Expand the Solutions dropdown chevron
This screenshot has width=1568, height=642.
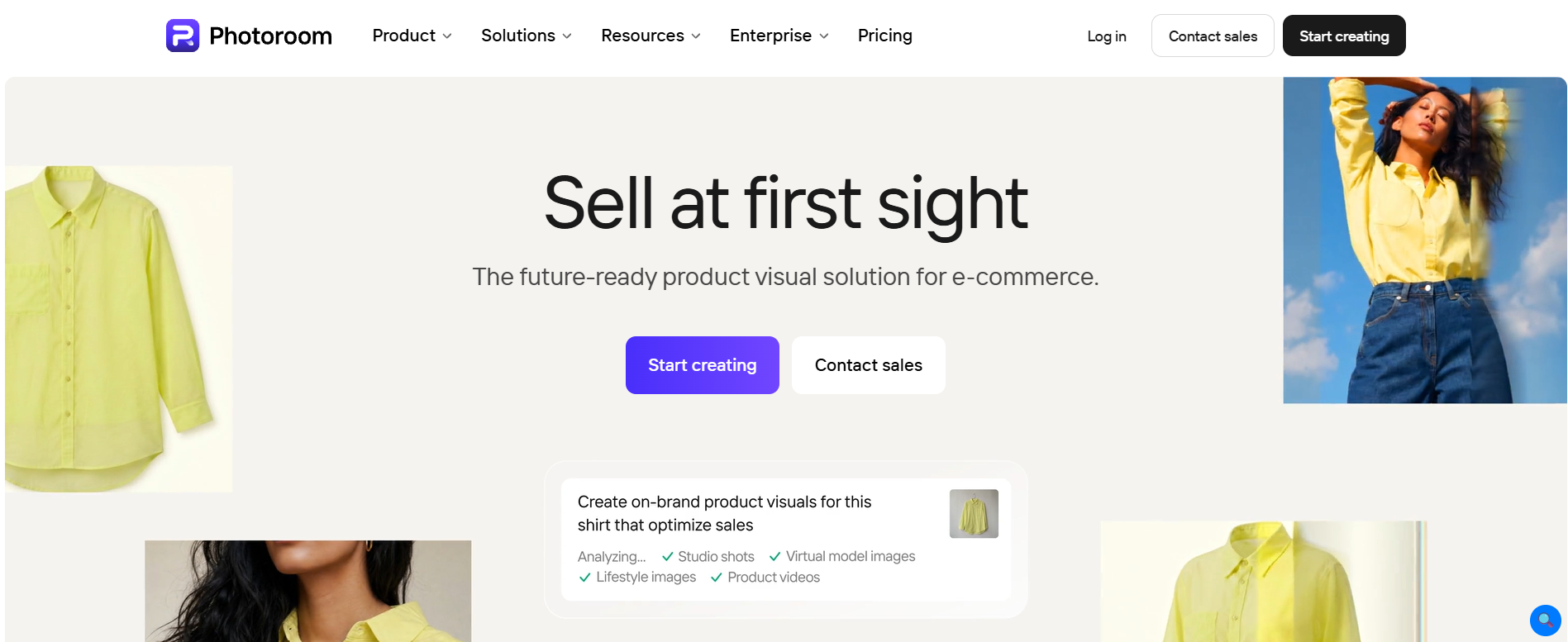(x=567, y=36)
